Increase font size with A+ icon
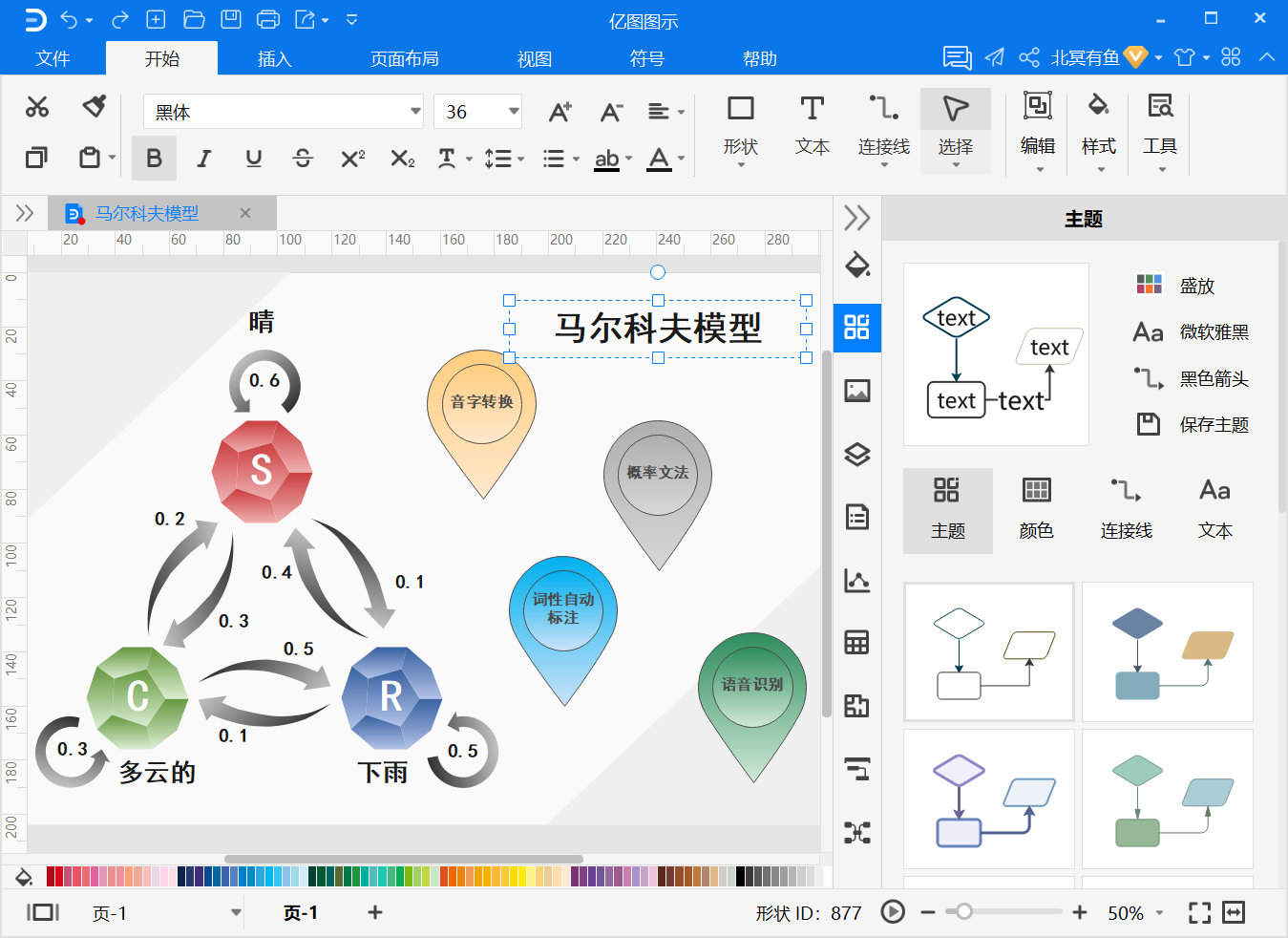Screen dimensions: 1288x938 (560, 112)
